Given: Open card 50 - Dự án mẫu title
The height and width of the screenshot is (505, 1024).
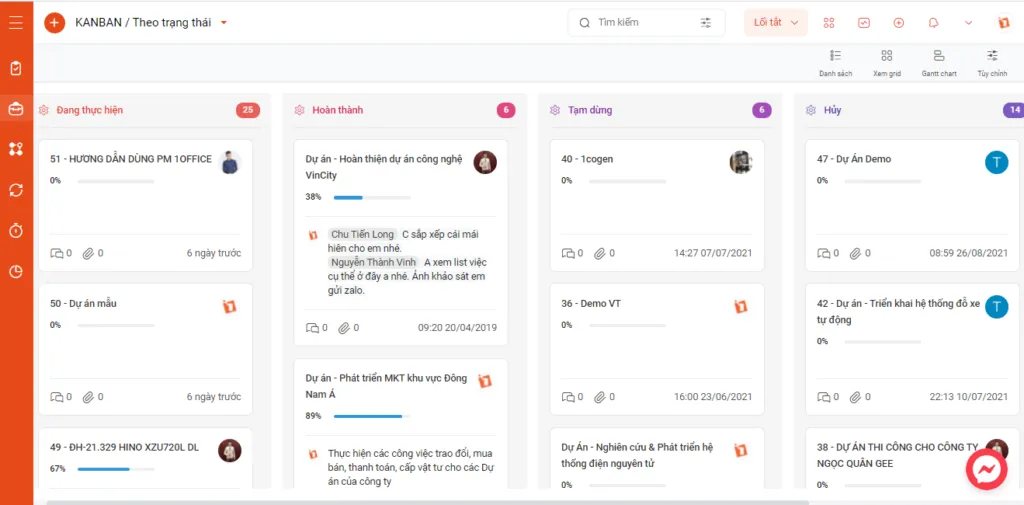Looking at the screenshot, I should pyautogui.click(x=84, y=304).
